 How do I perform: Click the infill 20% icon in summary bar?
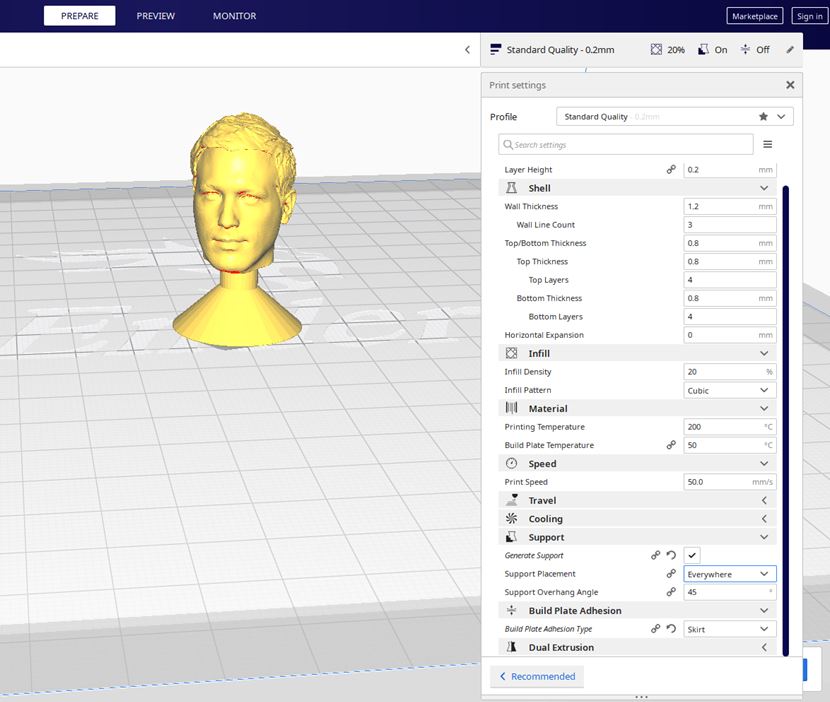click(x=656, y=50)
